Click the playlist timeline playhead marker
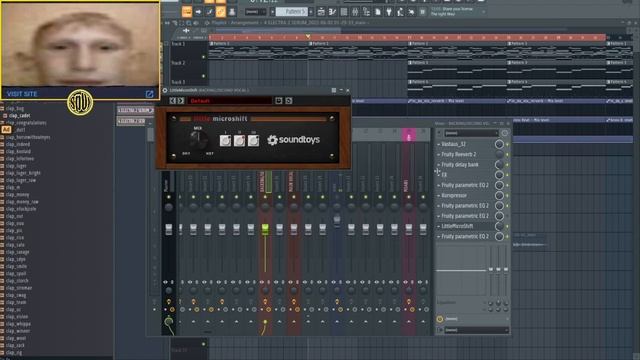This screenshot has height=360, width=640. (308, 37)
